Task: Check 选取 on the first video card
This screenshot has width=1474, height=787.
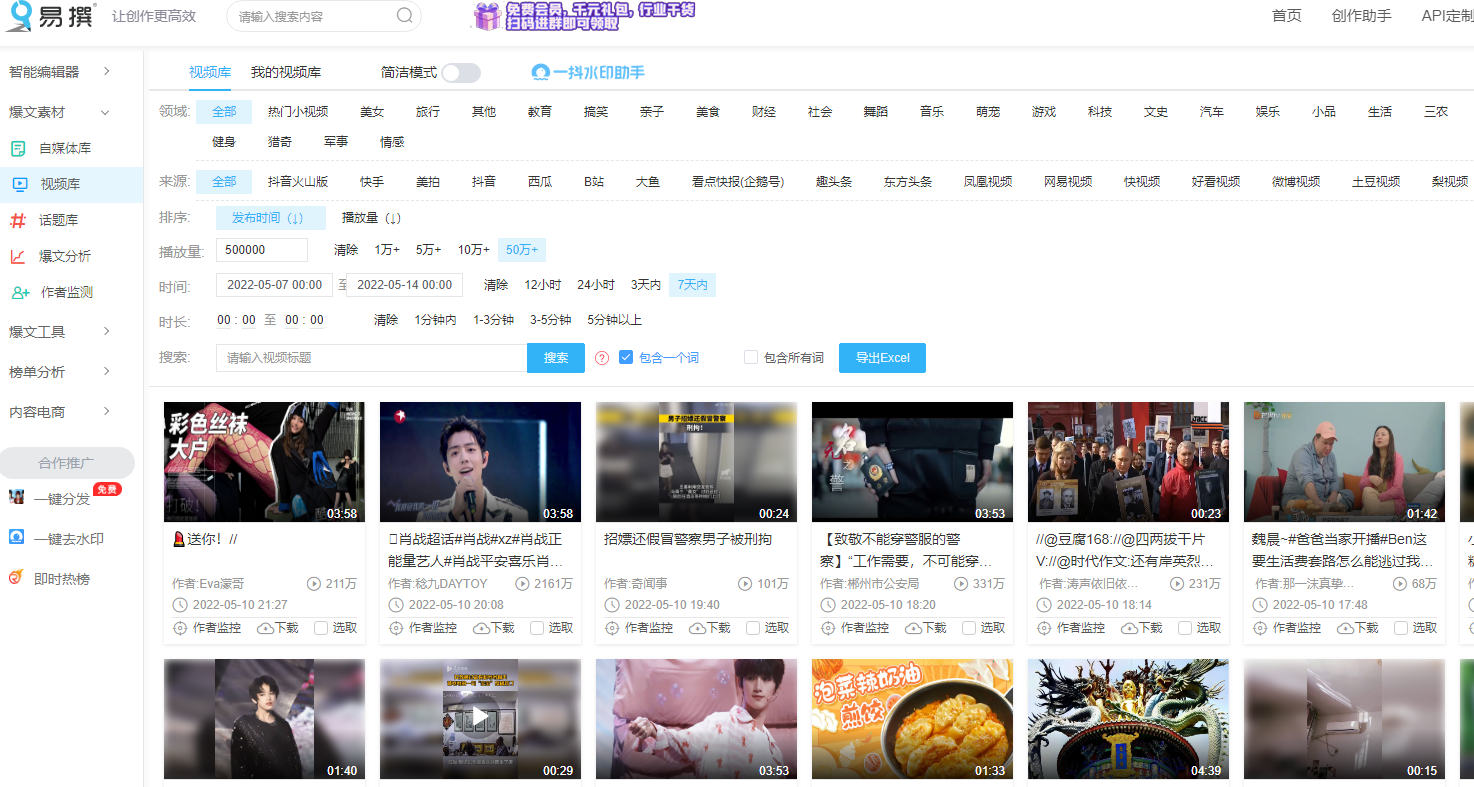Action: [x=321, y=627]
